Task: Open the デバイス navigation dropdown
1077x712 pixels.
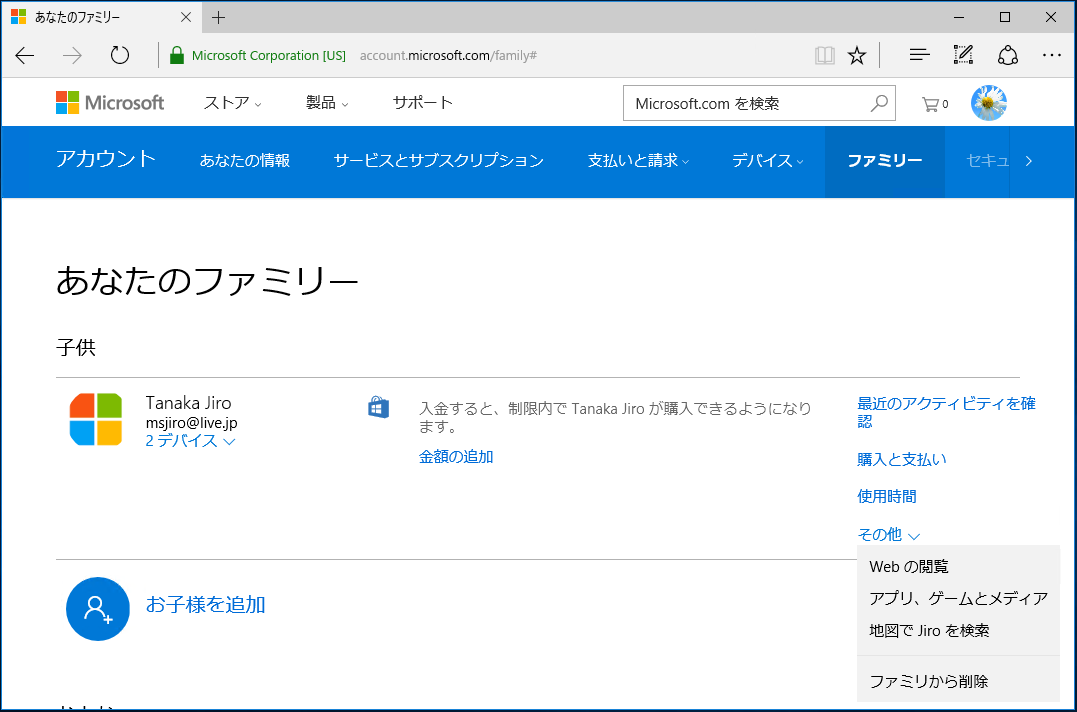Action: point(767,160)
